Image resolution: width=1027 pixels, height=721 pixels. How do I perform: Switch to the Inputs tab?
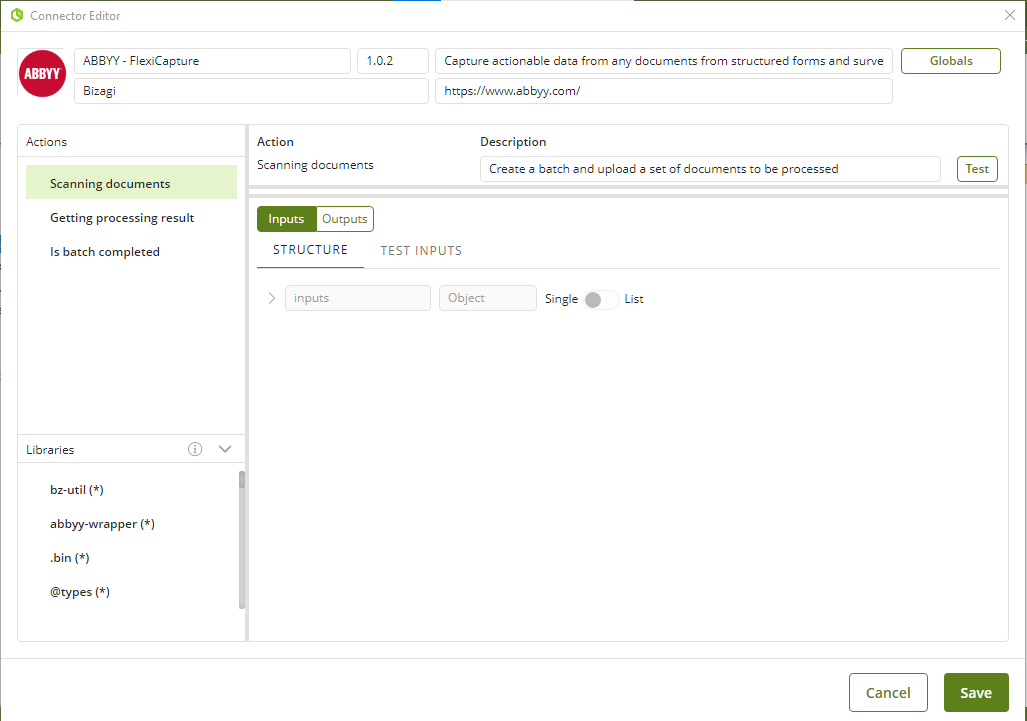(286, 219)
